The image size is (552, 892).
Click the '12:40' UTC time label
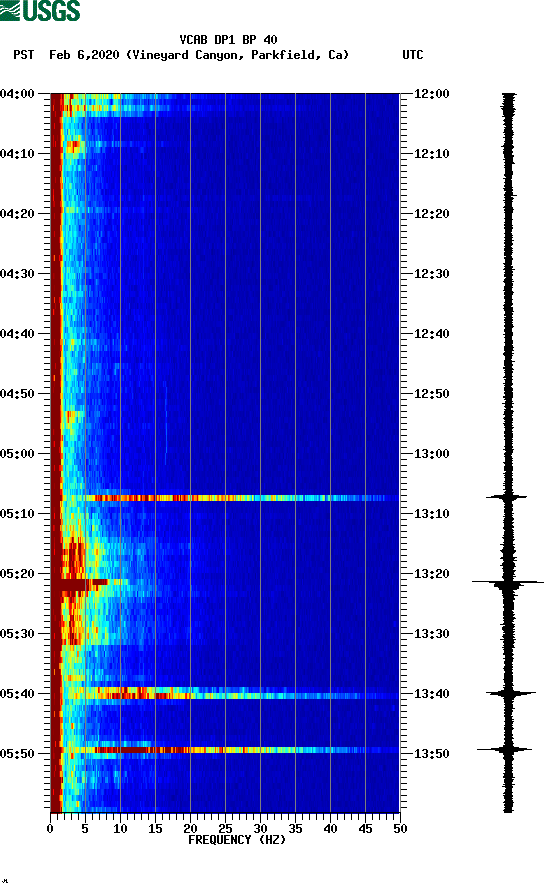(431, 333)
